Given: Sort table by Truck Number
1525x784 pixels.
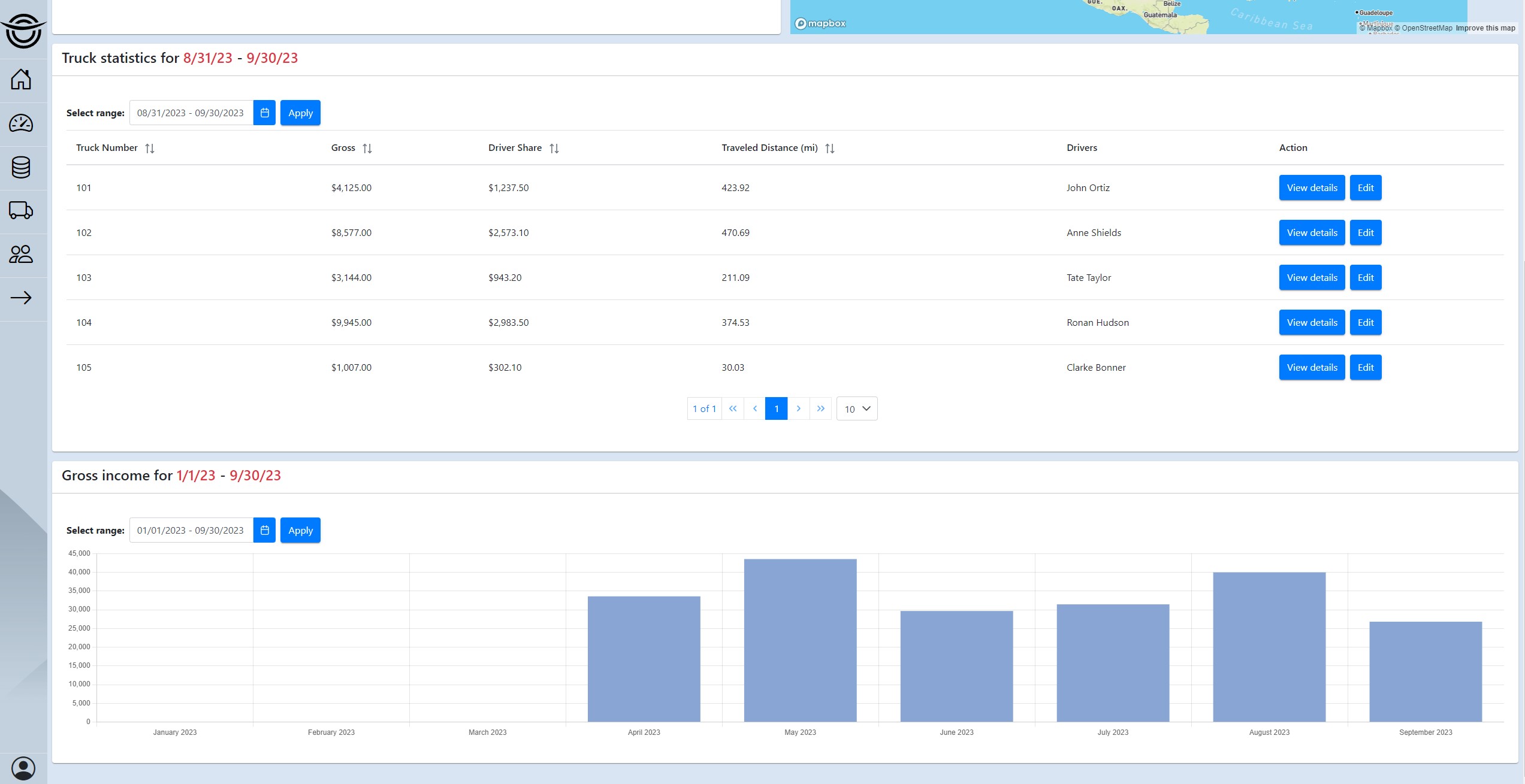Looking at the screenshot, I should (150, 149).
